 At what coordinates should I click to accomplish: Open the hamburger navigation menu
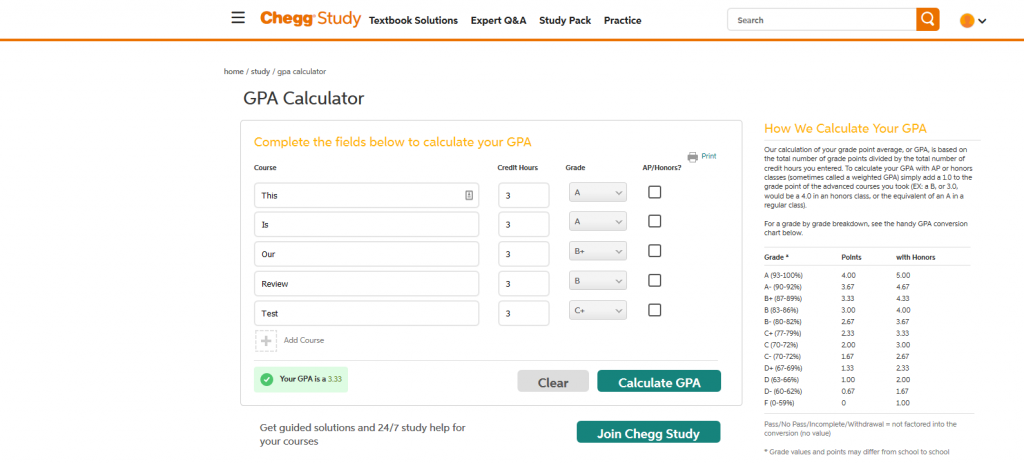(x=237, y=18)
